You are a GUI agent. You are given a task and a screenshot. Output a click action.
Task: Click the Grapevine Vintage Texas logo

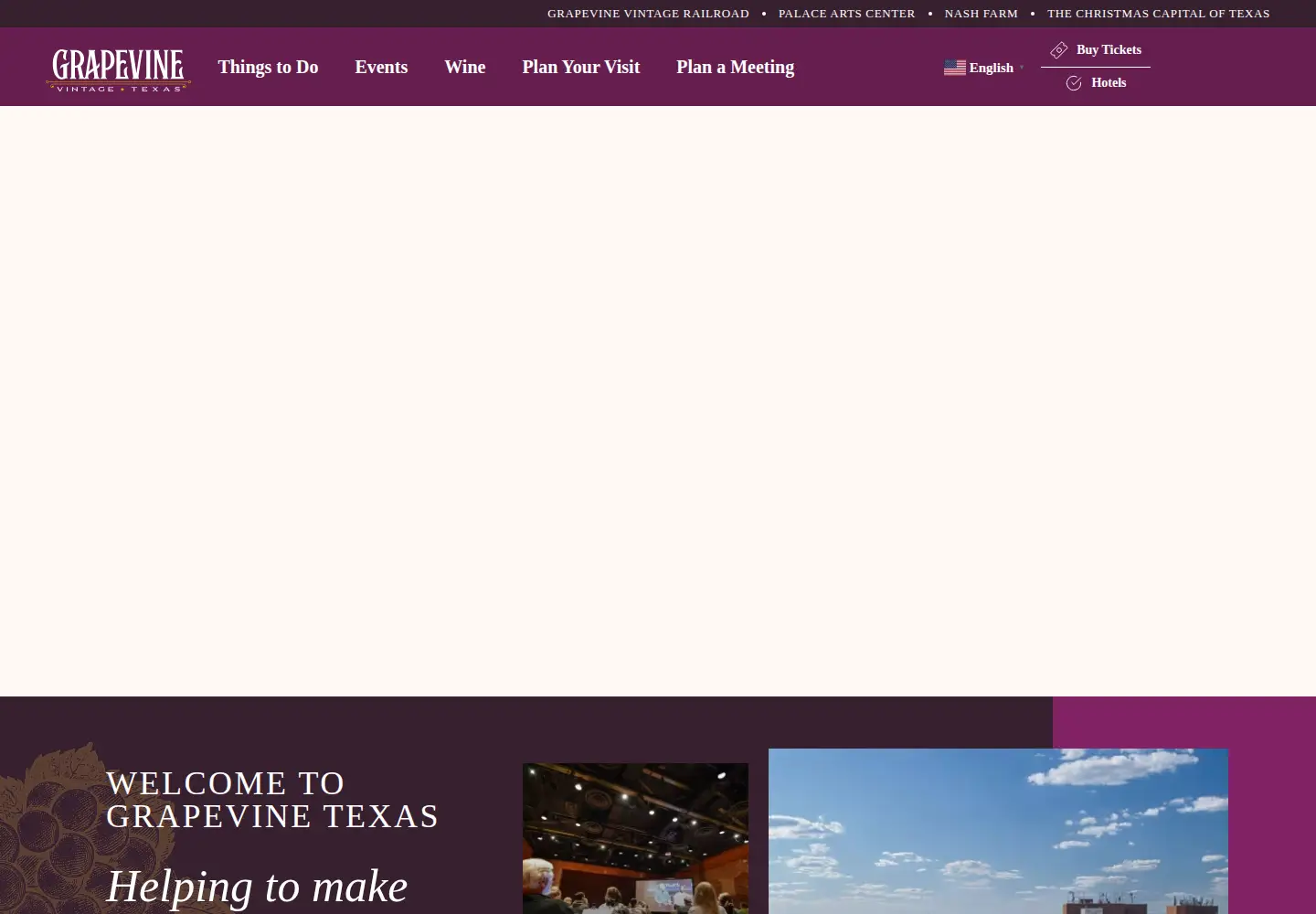point(118,70)
